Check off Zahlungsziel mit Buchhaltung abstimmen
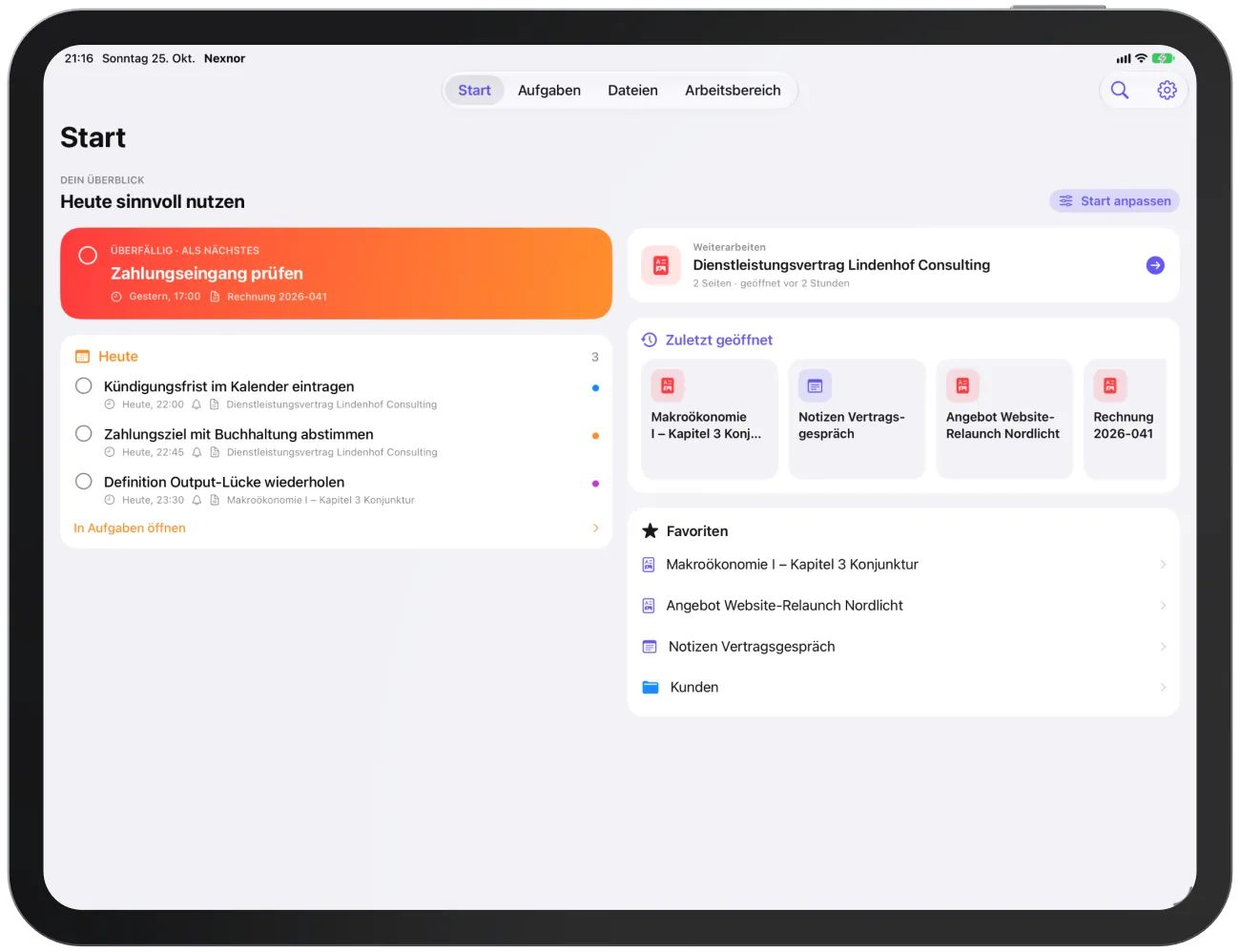The width and height of the screenshot is (1240, 952). [x=84, y=433]
